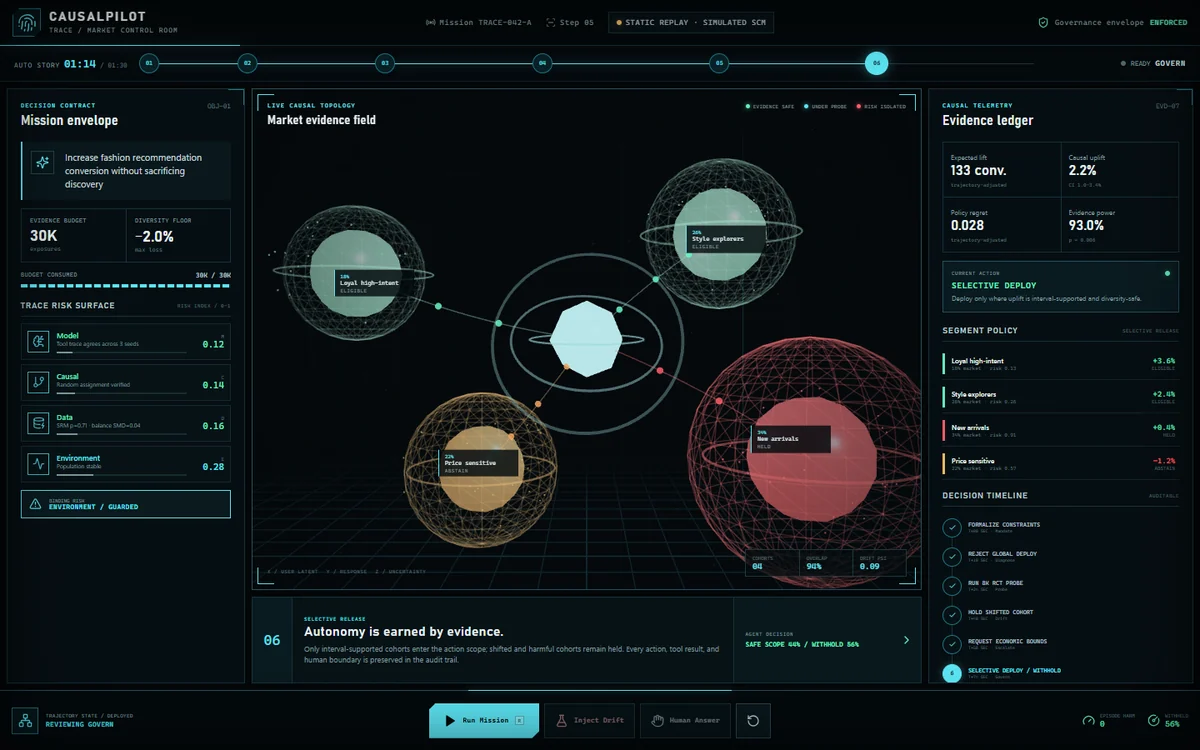Image resolution: width=1200 pixels, height=750 pixels.
Task: Click the play triangle on Run Mission
Action: pos(449,720)
